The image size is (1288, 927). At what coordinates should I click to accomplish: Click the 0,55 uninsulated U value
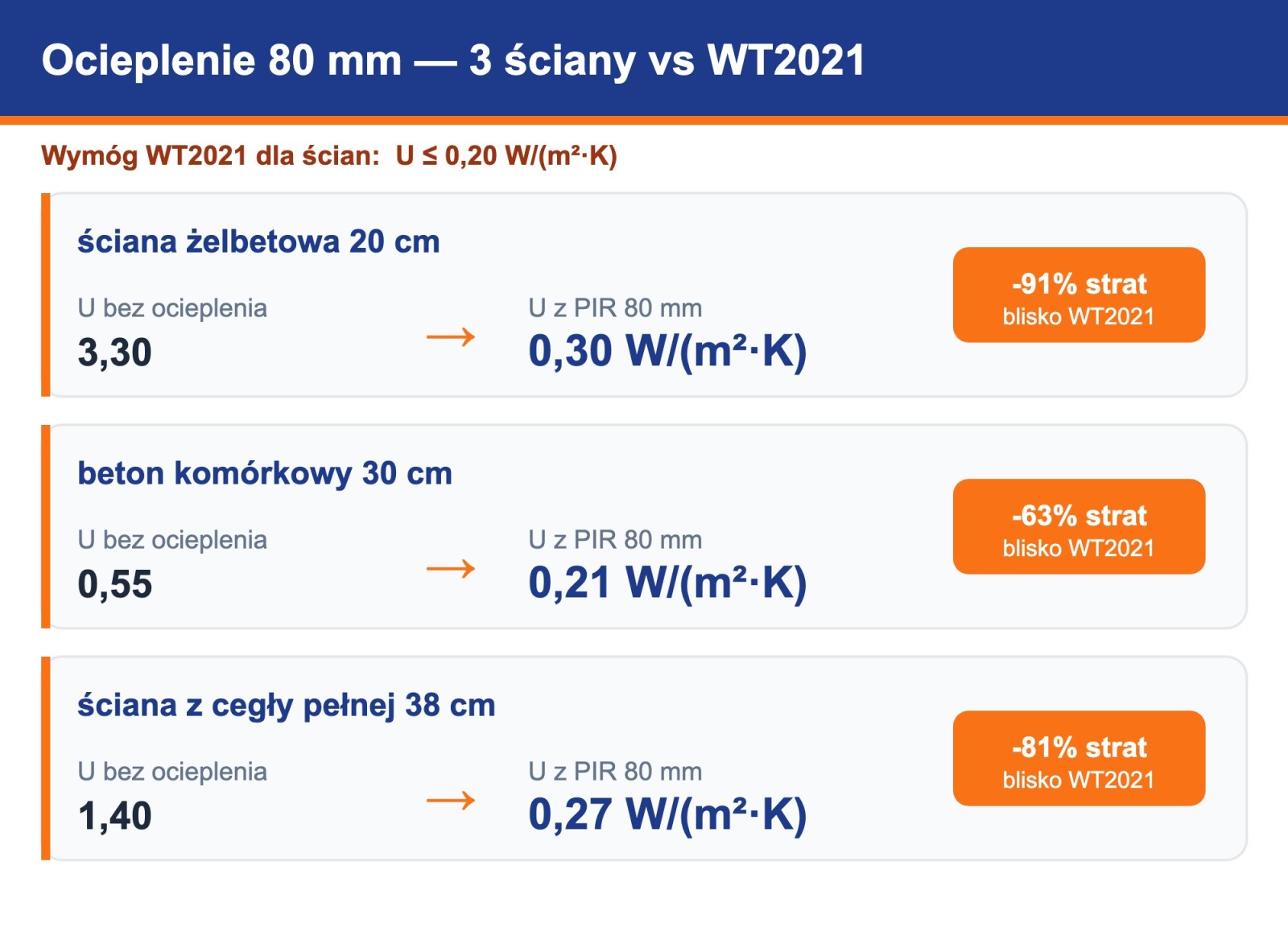[114, 584]
